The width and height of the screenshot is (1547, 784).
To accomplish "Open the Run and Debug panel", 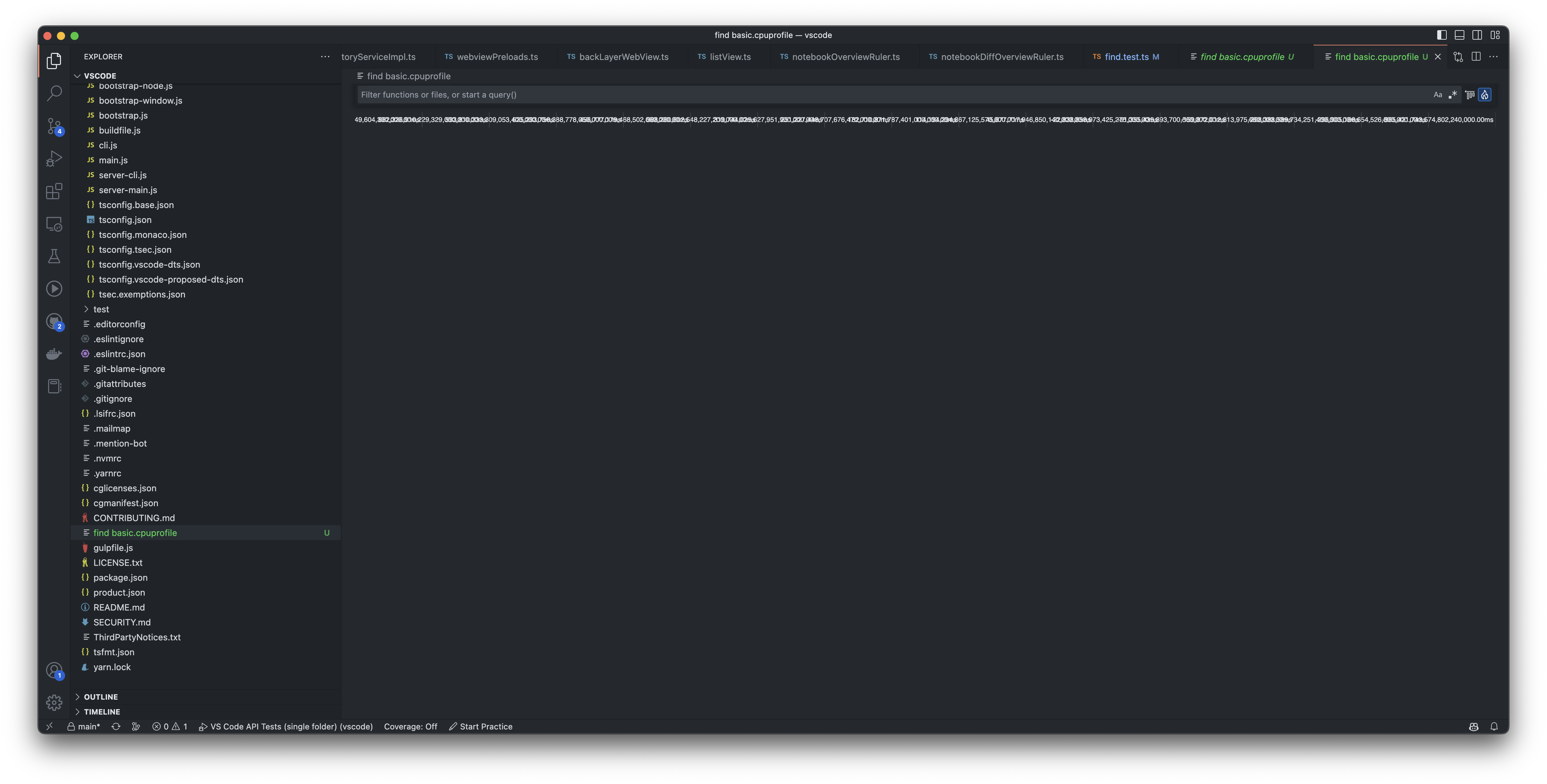I will coord(54,158).
